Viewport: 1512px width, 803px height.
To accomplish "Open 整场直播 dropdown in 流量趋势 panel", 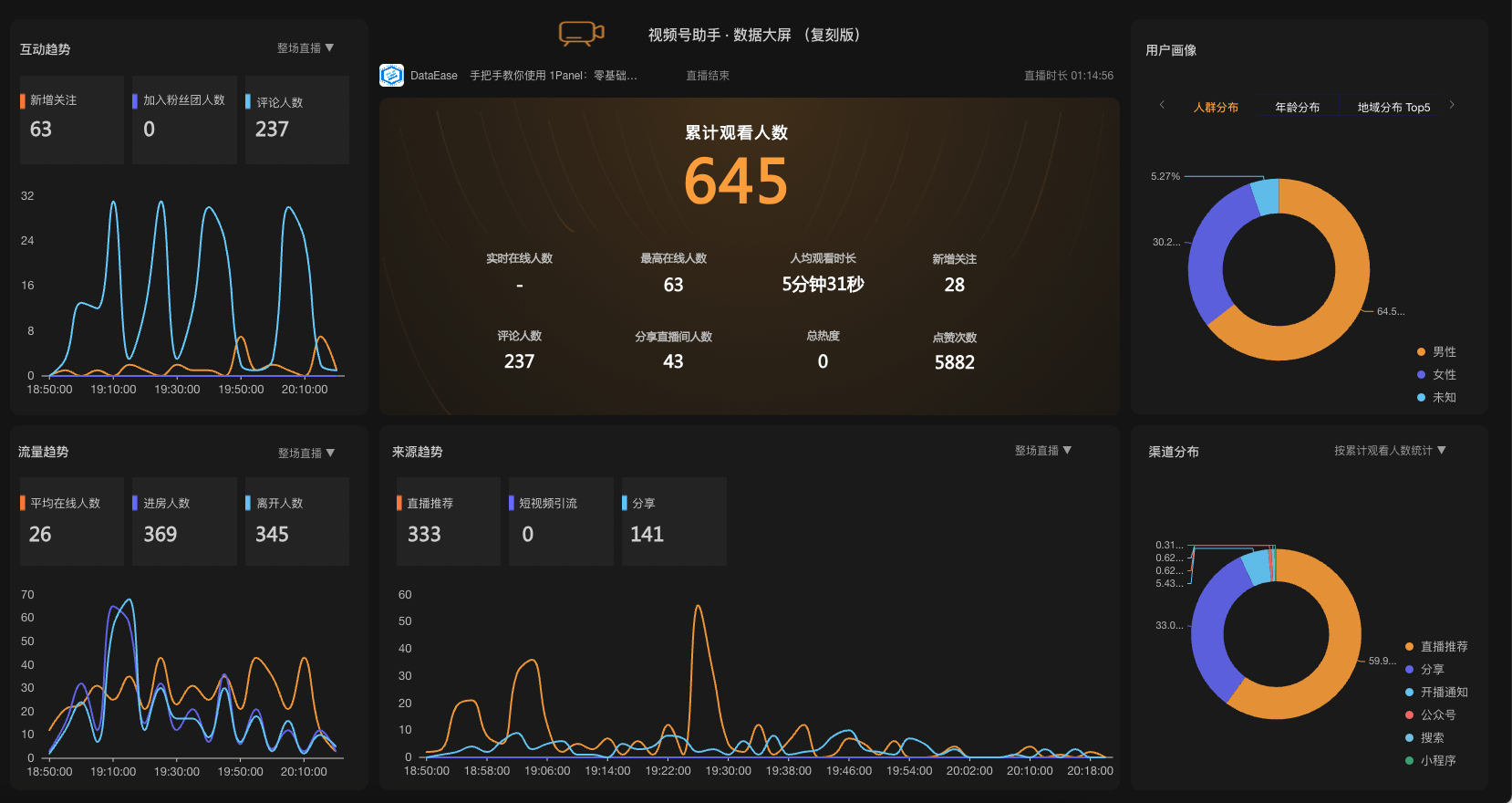I will (x=306, y=454).
